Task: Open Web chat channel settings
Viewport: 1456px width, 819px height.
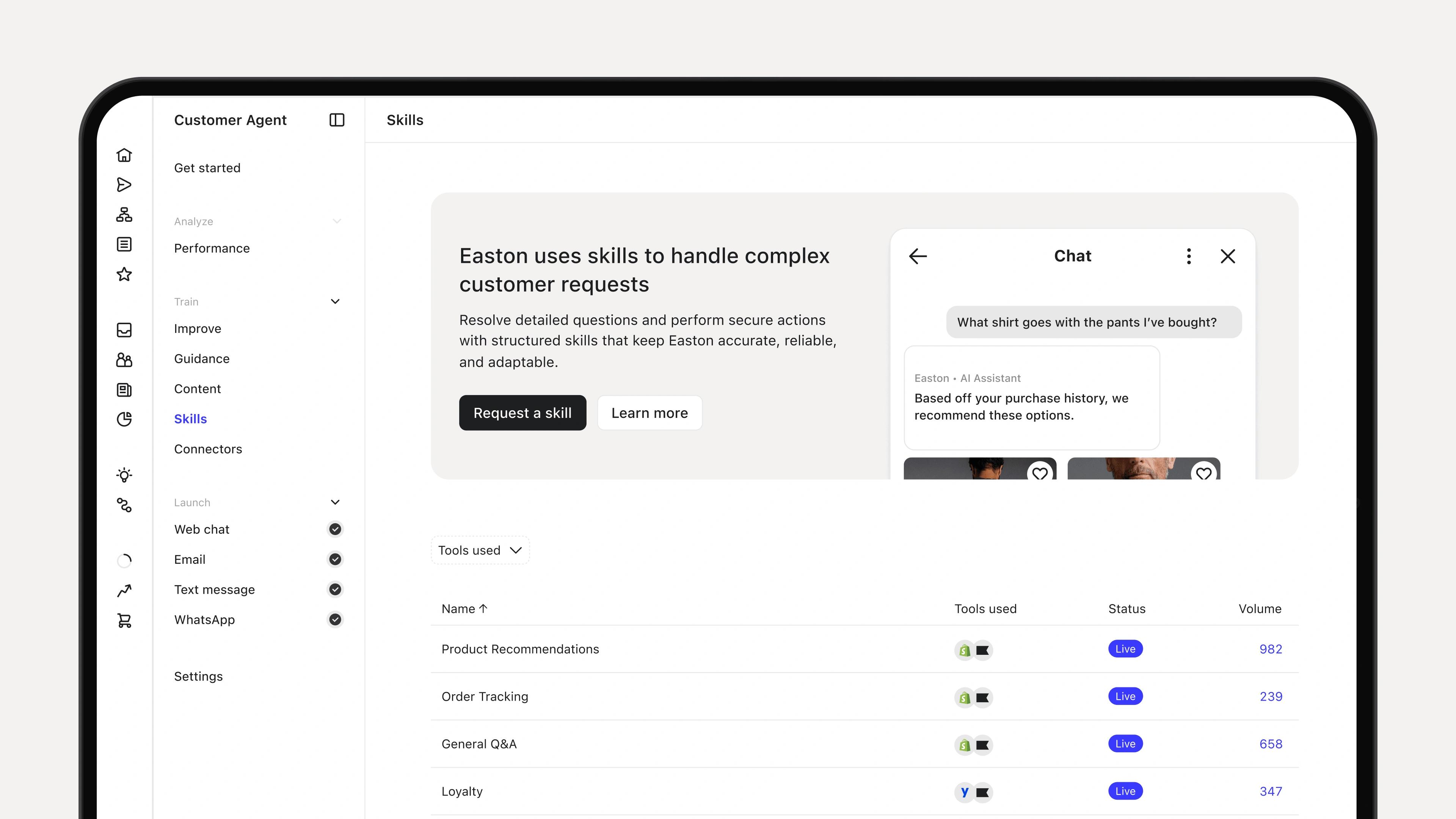Action: 202,529
